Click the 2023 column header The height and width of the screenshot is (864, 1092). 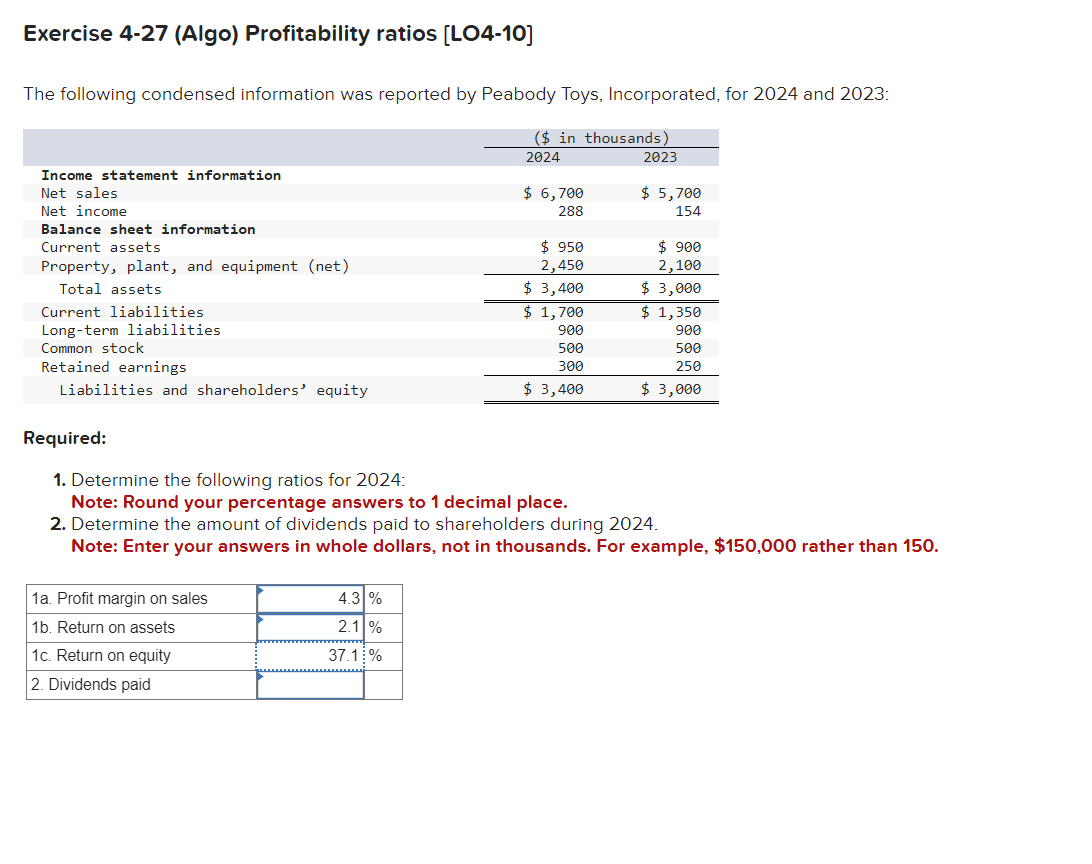tap(659, 157)
